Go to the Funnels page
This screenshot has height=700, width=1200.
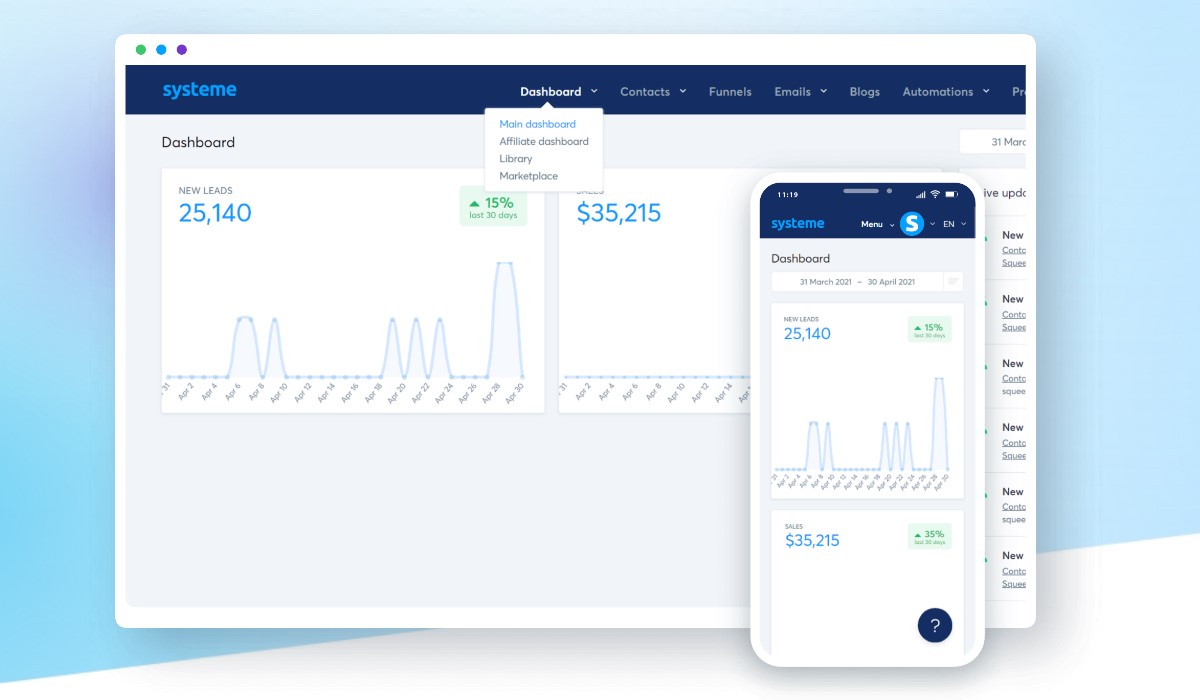(x=730, y=92)
